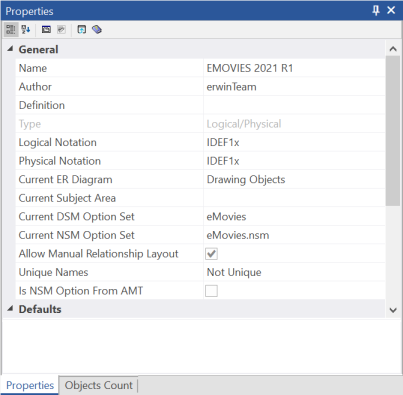Click the property pages window icon
Screen dimensions: 403x395
[x=46, y=30]
